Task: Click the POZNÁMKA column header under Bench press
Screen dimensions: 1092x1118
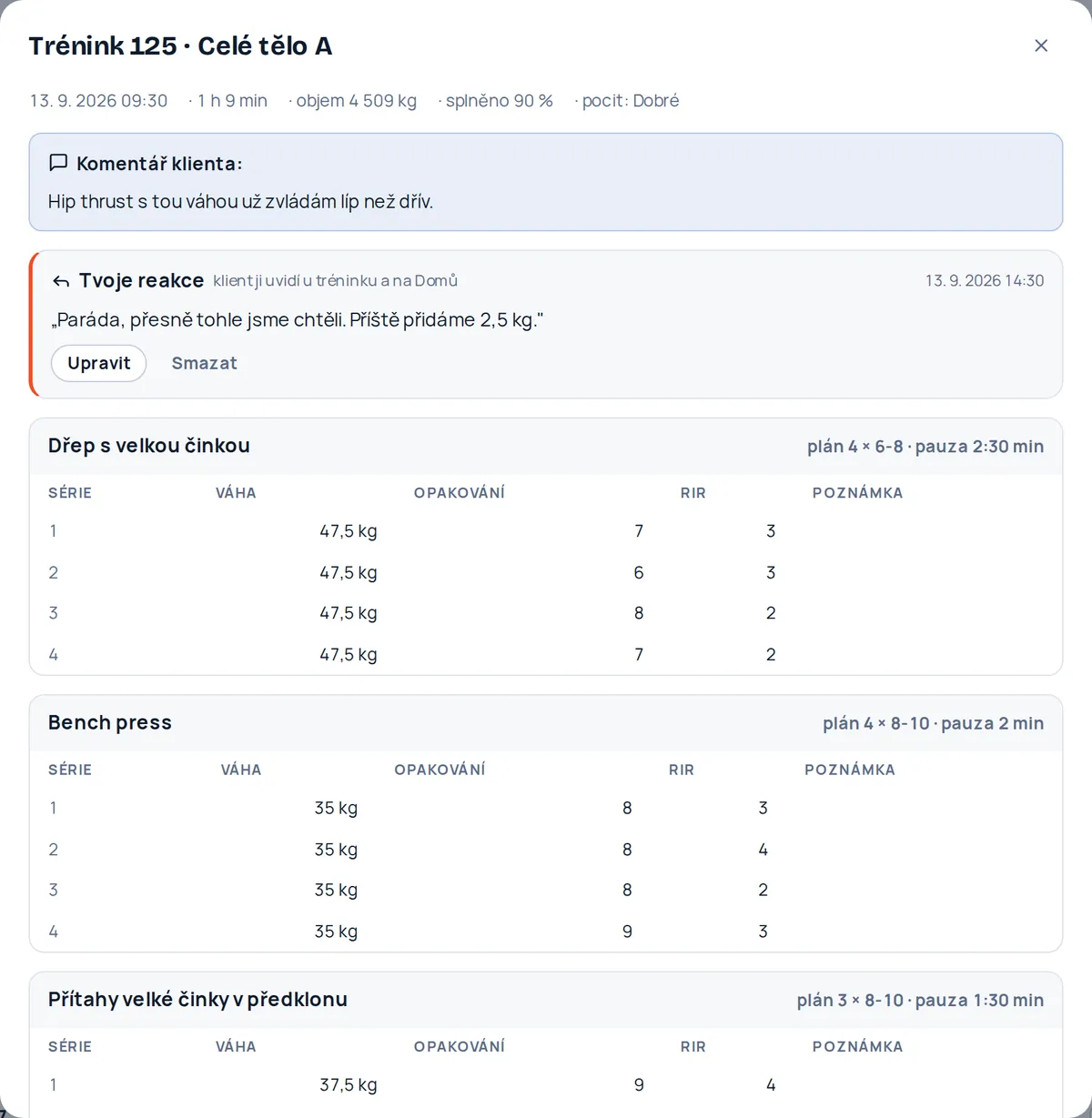Action: (x=850, y=770)
